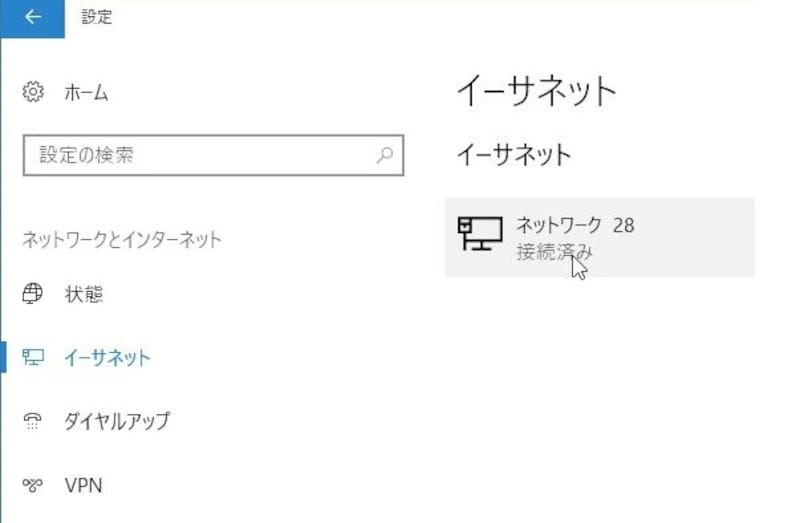Select イーサネット label in the sidebar

point(107,357)
